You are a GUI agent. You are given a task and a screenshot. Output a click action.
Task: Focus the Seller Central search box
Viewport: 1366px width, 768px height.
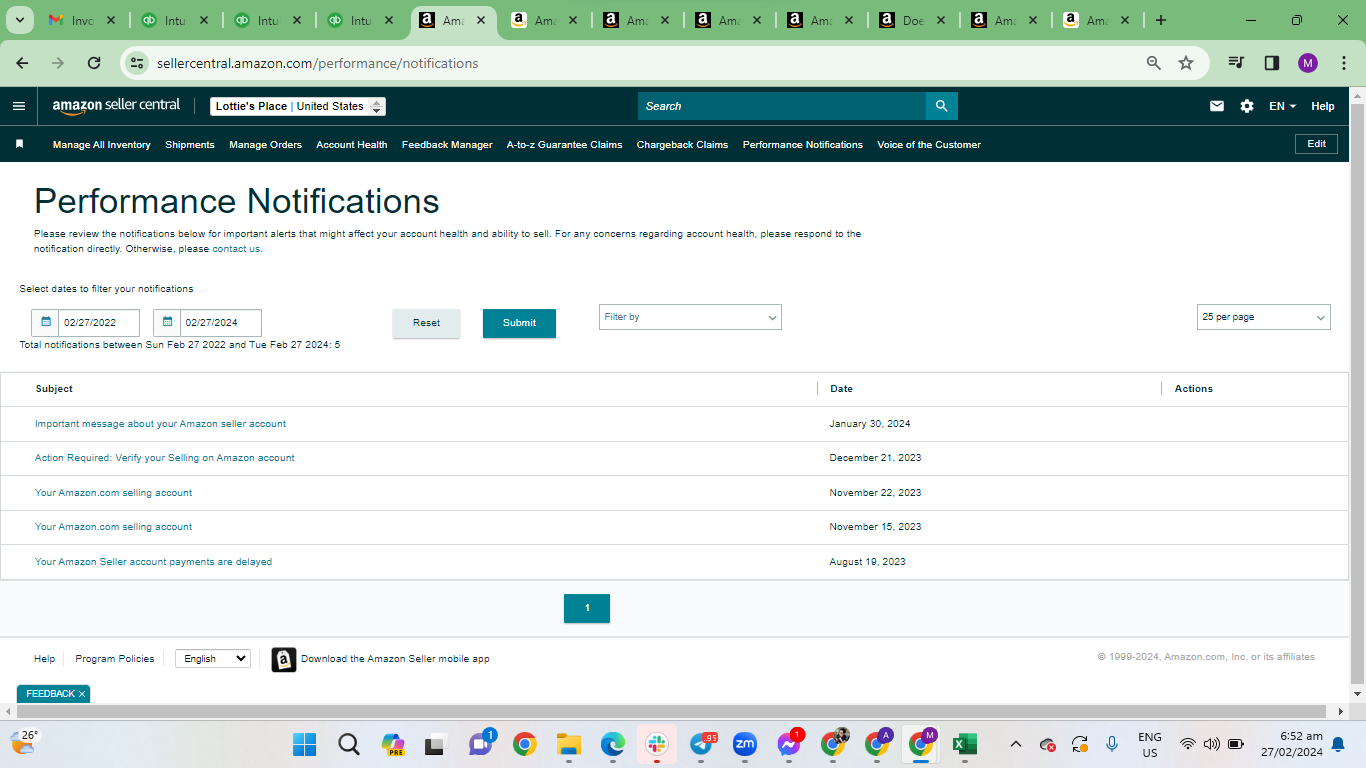[x=782, y=106]
